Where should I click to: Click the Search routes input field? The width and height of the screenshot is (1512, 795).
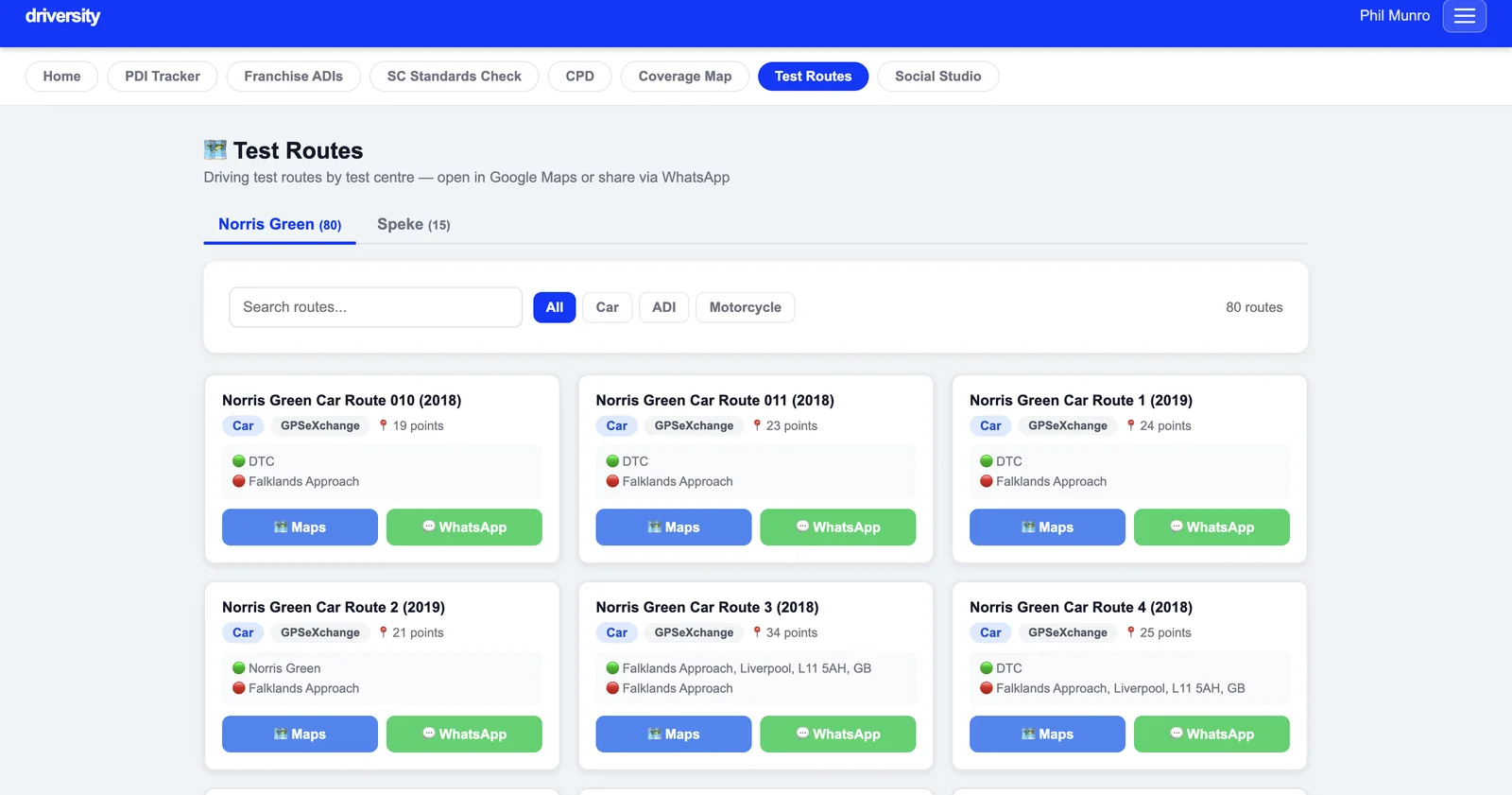[x=376, y=307]
